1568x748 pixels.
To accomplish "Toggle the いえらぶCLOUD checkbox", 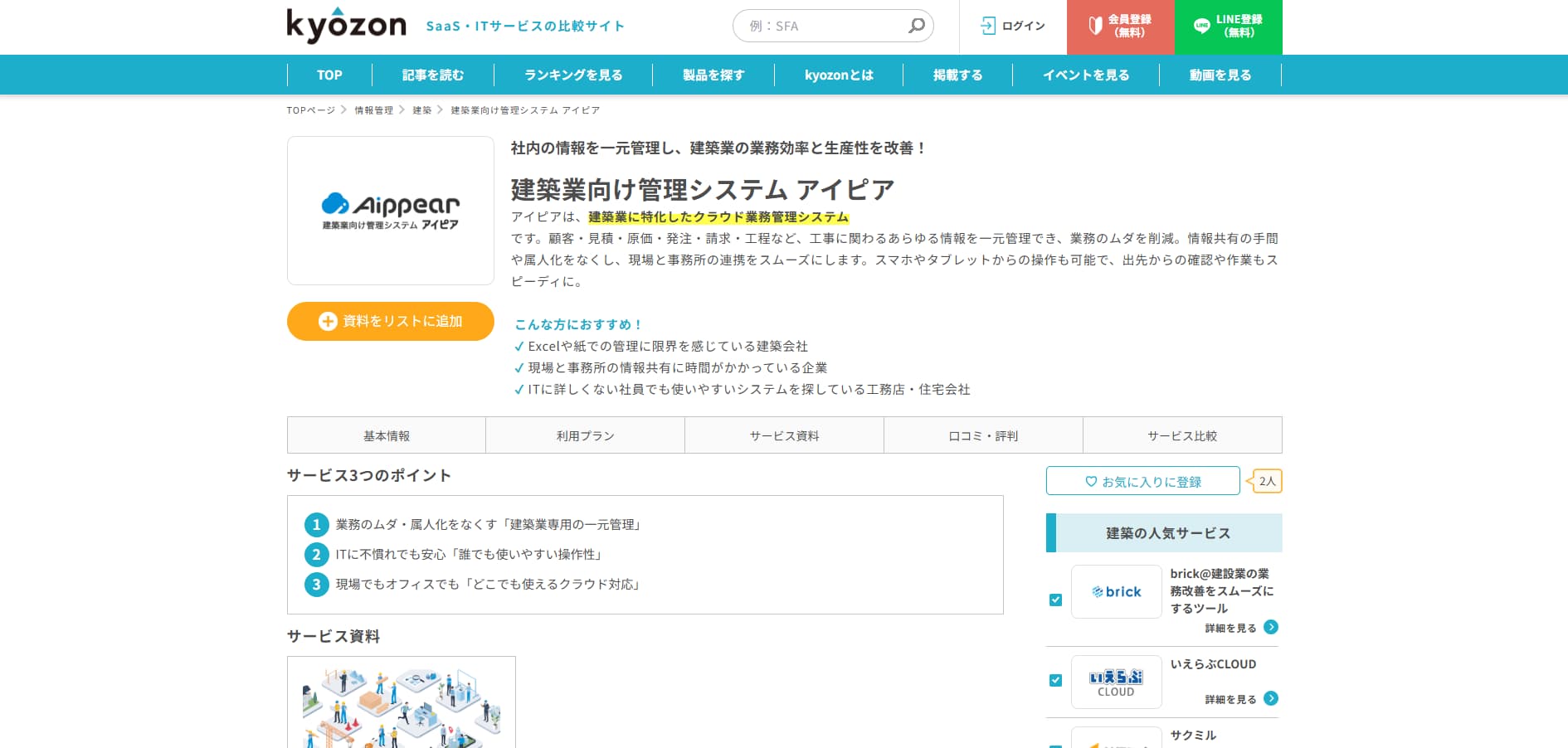I will point(1055,680).
